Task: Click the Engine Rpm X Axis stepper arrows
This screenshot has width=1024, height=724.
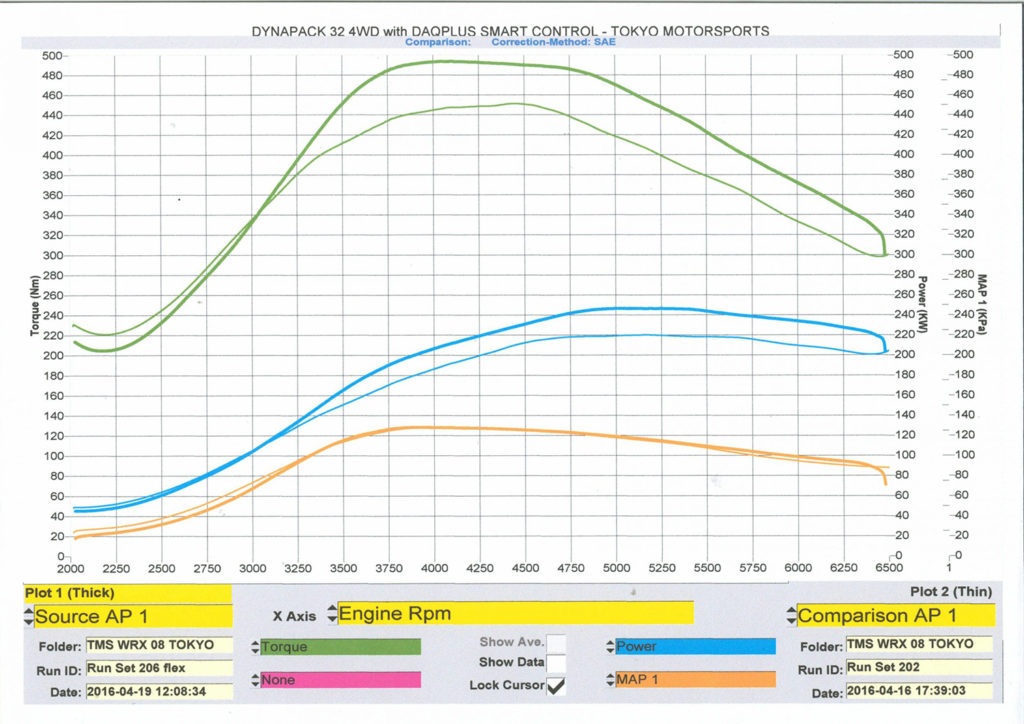Action: pos(332,613)
